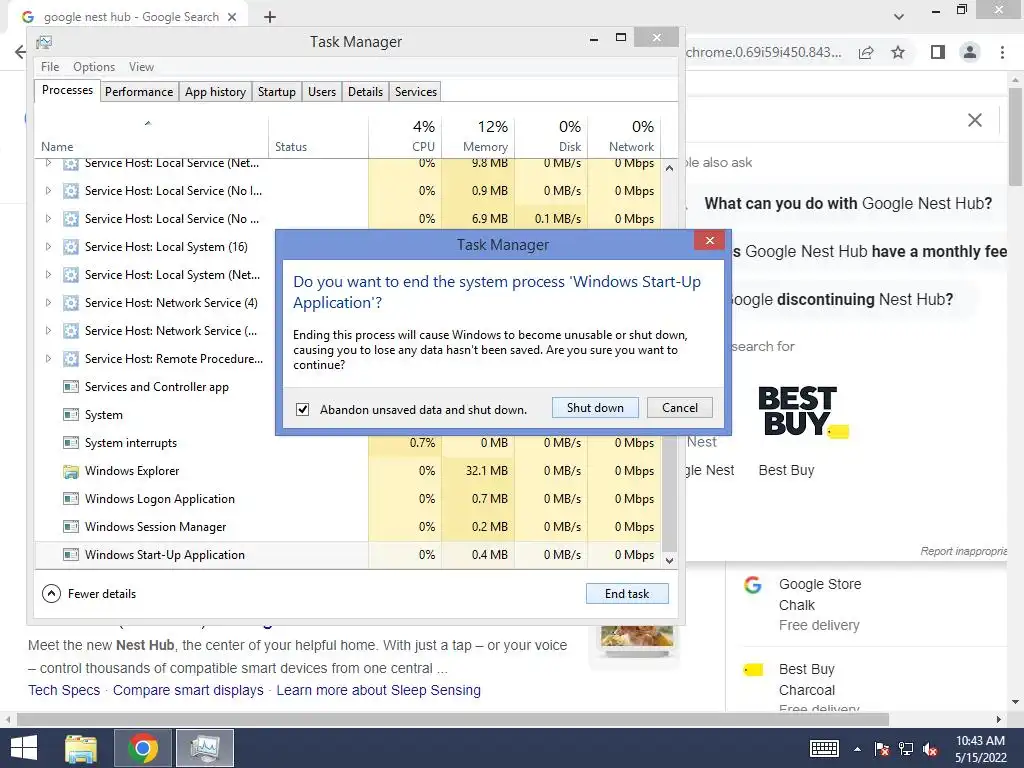
Task: Expand Service Host: Network Service (... truncated row
Action: pyautogui.click(x=48, y=331)
